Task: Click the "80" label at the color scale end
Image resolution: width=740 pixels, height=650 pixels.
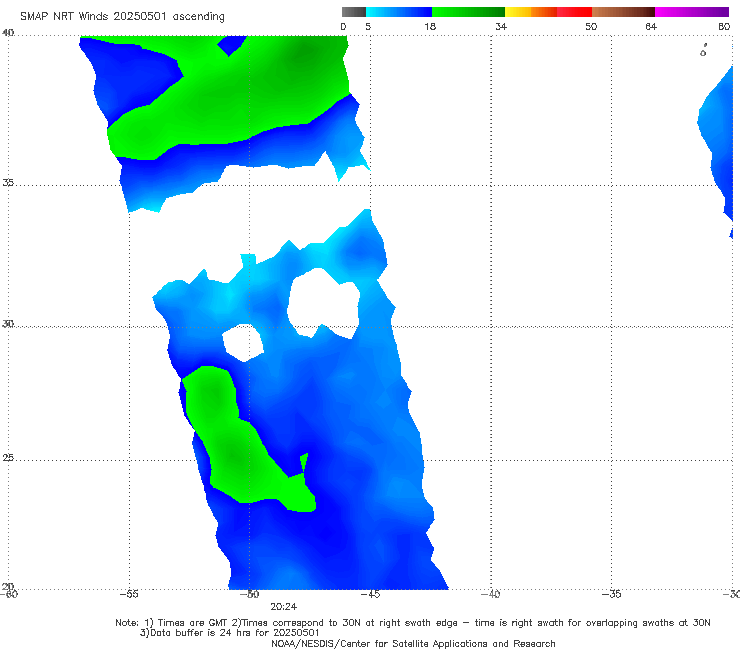Action: coord(724,26)
